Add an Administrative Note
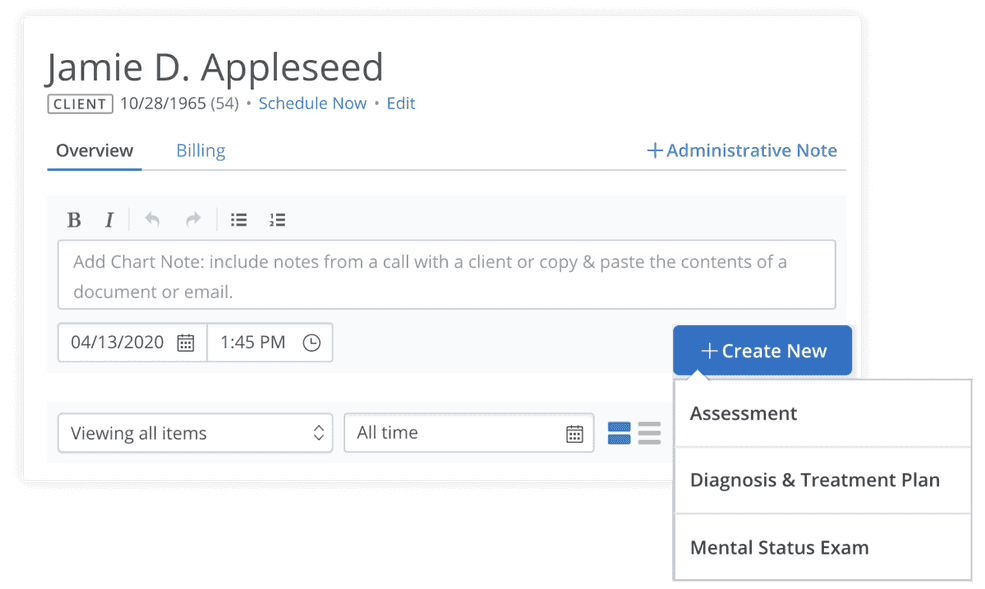This screenshot has width=985, height=589. (x=742, y=151)
